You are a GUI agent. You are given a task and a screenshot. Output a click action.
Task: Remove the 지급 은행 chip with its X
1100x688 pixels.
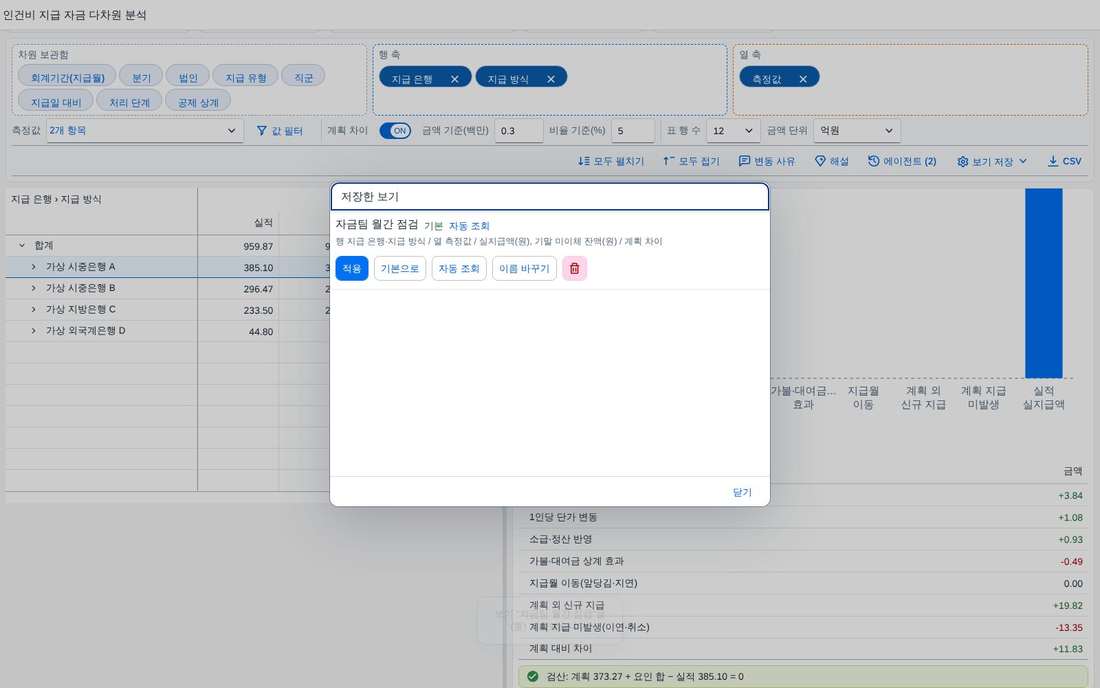coord(455,79)
